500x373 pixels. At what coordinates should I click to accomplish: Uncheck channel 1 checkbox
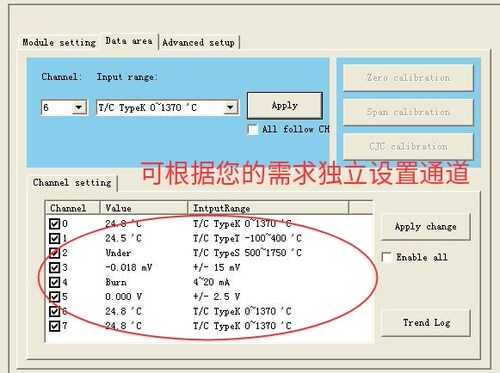(54, 238)
